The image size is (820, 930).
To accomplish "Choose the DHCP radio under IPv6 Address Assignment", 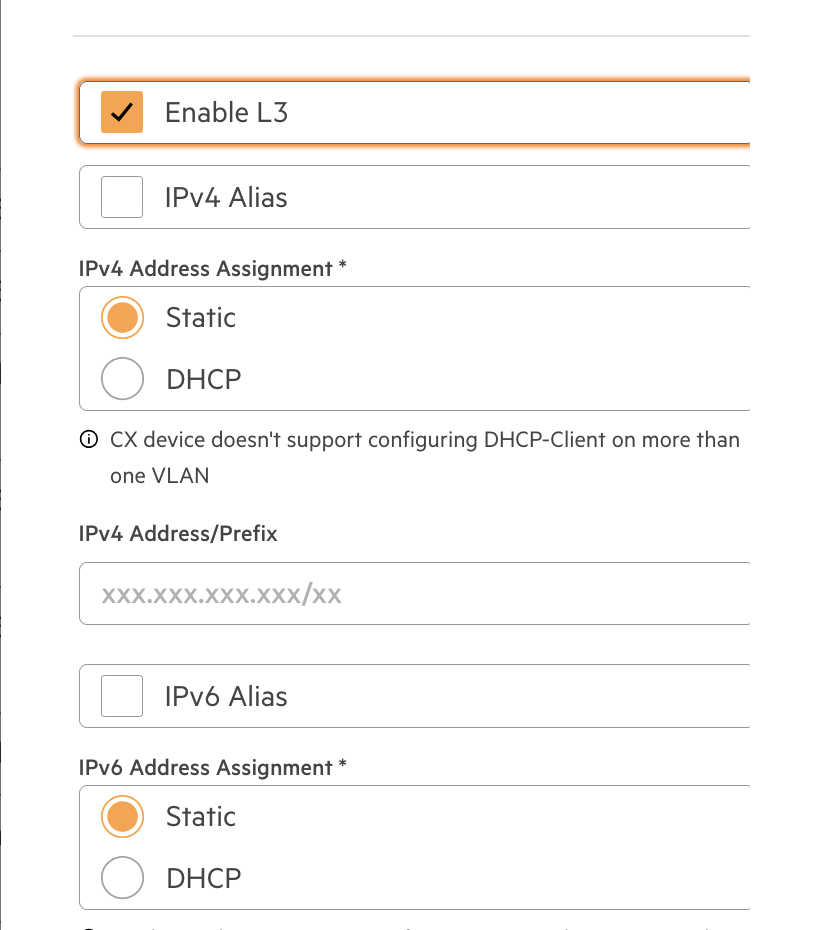I will point(122,877).
